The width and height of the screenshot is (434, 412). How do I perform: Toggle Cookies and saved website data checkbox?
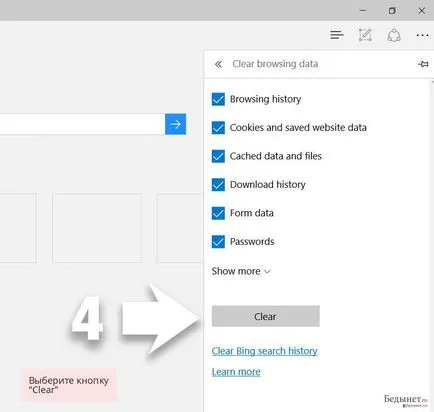[x=218, y=128]
